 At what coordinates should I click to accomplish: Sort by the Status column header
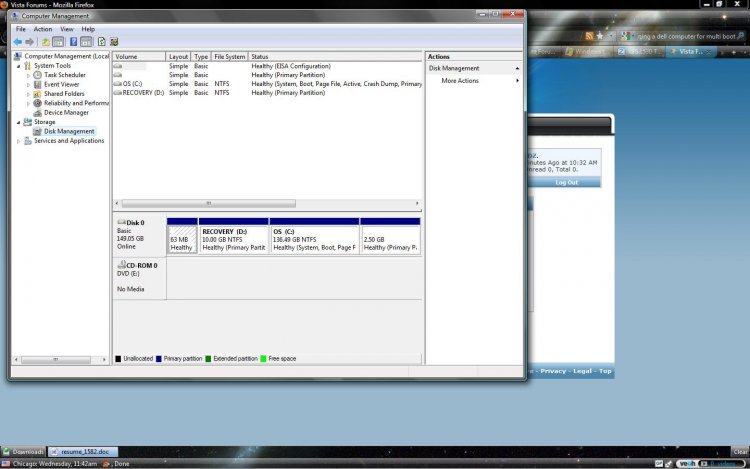(x=335, y=56)
